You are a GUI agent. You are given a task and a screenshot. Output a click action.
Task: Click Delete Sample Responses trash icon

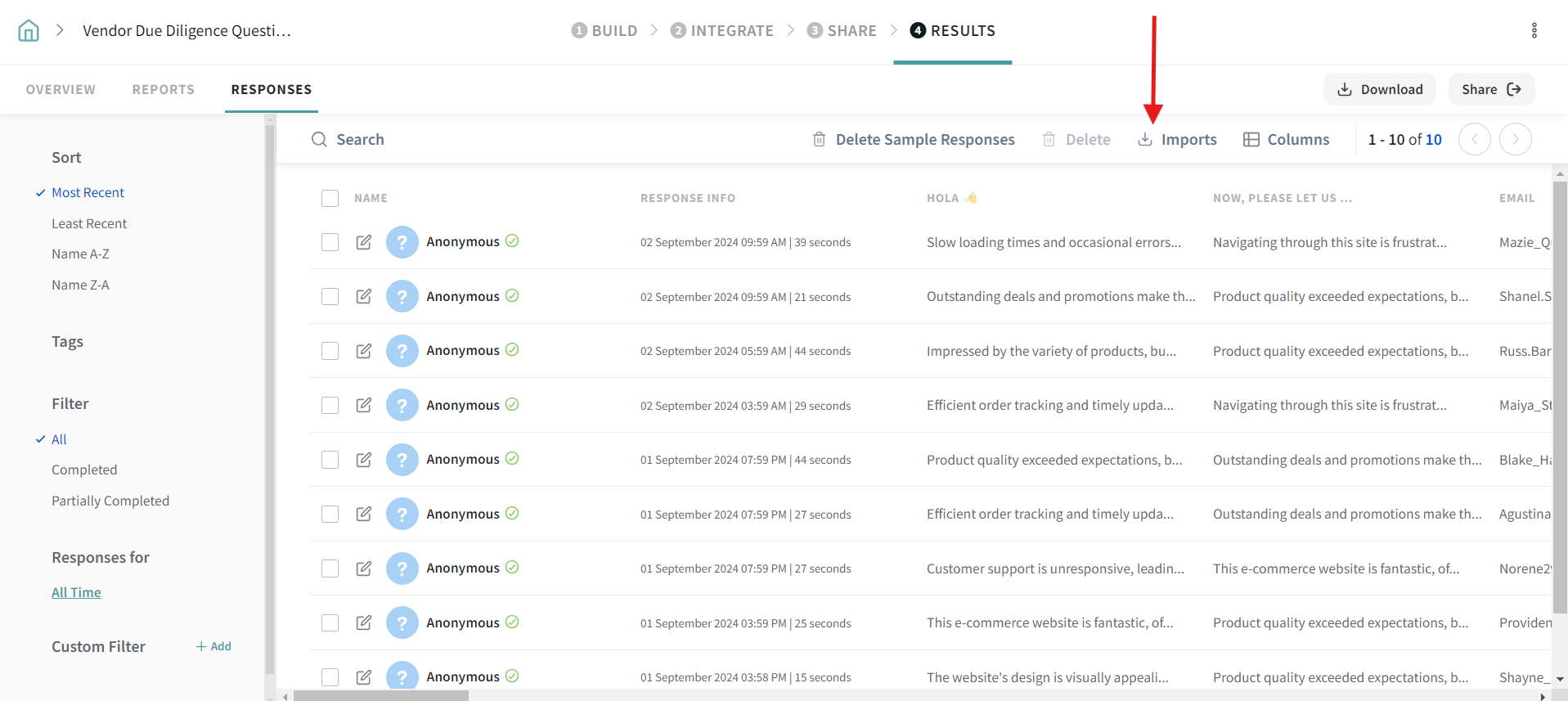pos(819,140)
